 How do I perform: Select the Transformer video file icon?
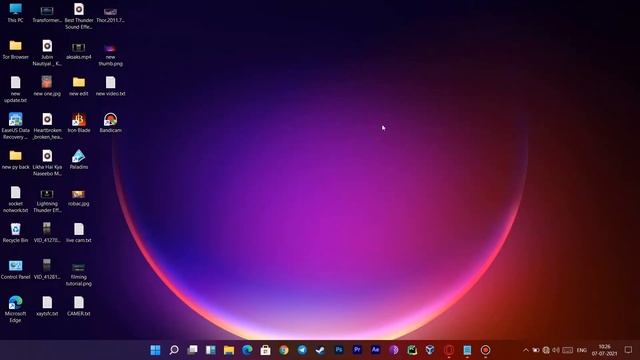click(47, 13)
